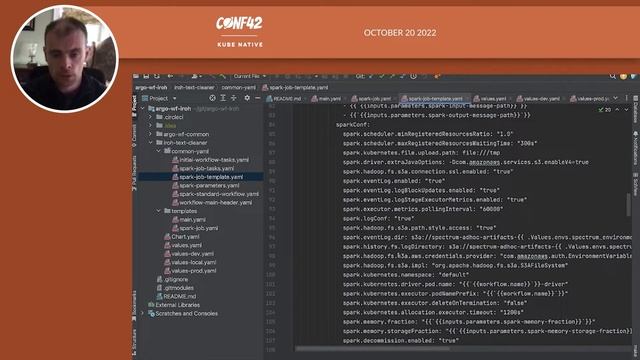The image size is (640, 360).
Task: Switch to the values-dev.yaml editor tab
Action: (x=538, y=99)
